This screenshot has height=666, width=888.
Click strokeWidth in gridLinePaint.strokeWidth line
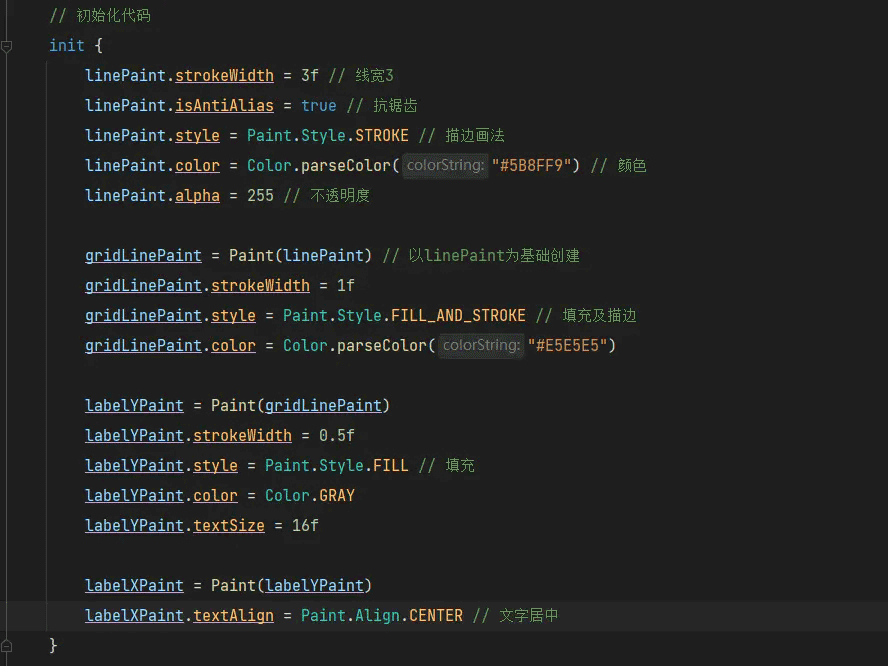[x=261, y=285]
